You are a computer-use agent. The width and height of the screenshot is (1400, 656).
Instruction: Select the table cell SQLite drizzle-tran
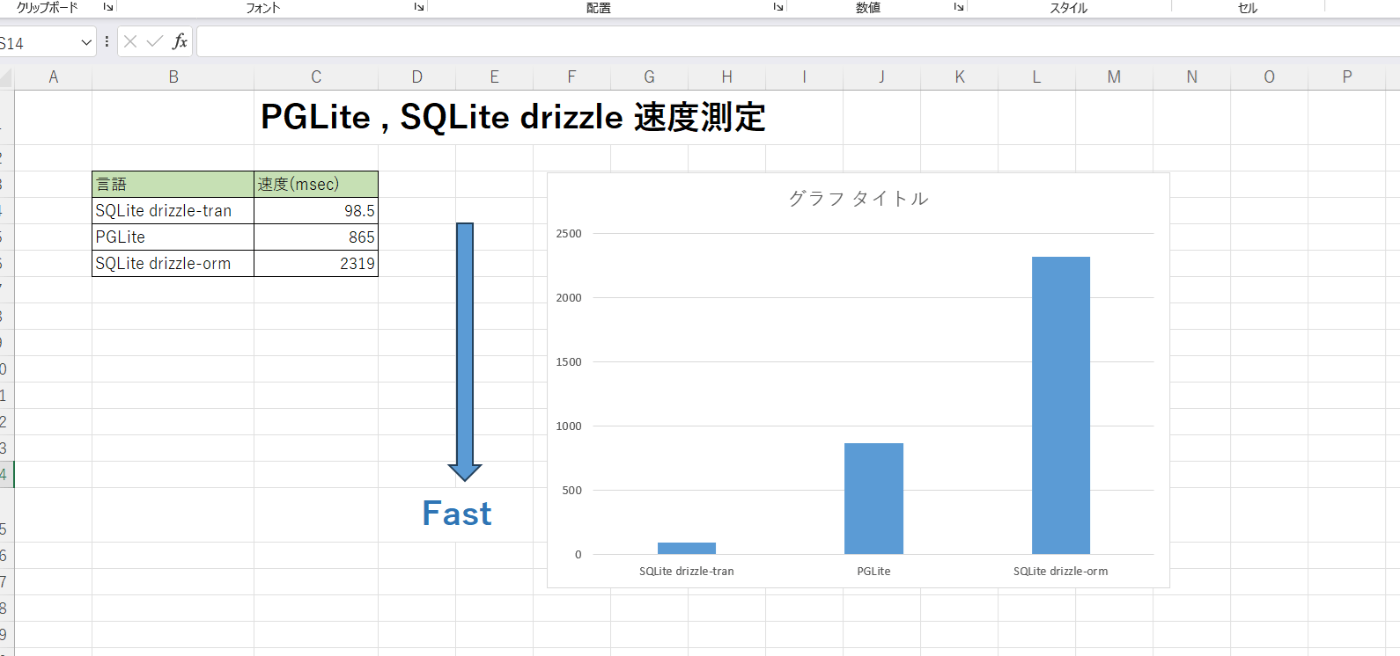[173, 211]
